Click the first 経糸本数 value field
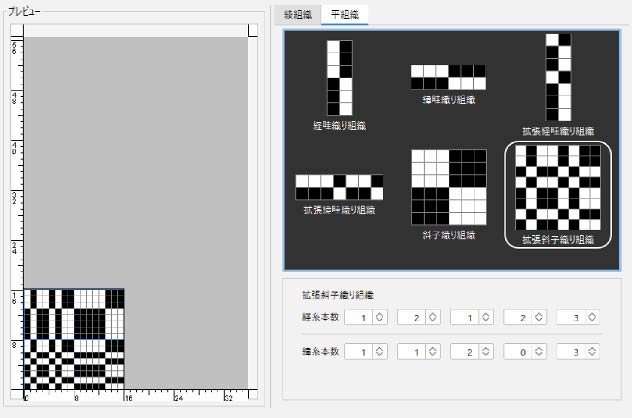Viewport: 632px width, 418px height. 359,317
